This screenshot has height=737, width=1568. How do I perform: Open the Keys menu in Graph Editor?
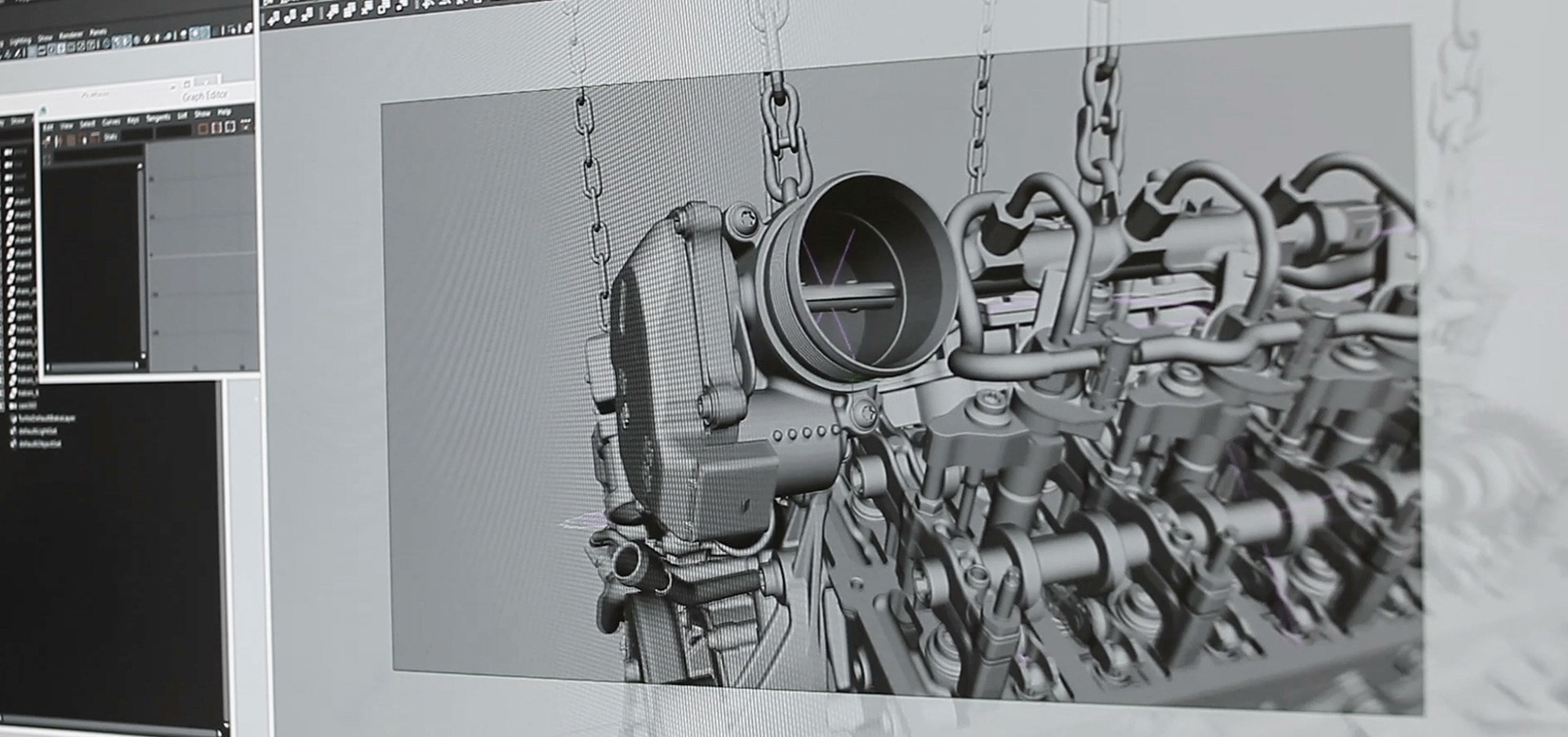133,120
